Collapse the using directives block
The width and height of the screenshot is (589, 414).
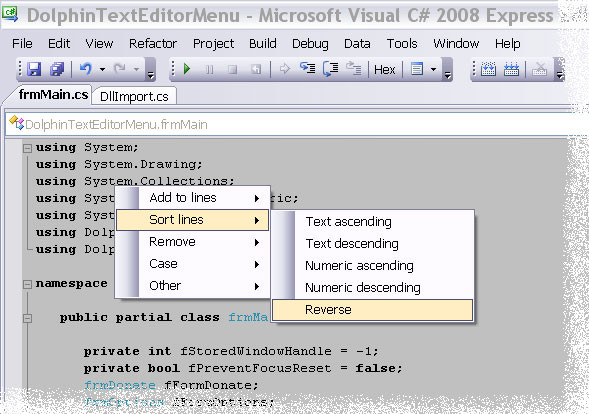click(x=27, y=148)
